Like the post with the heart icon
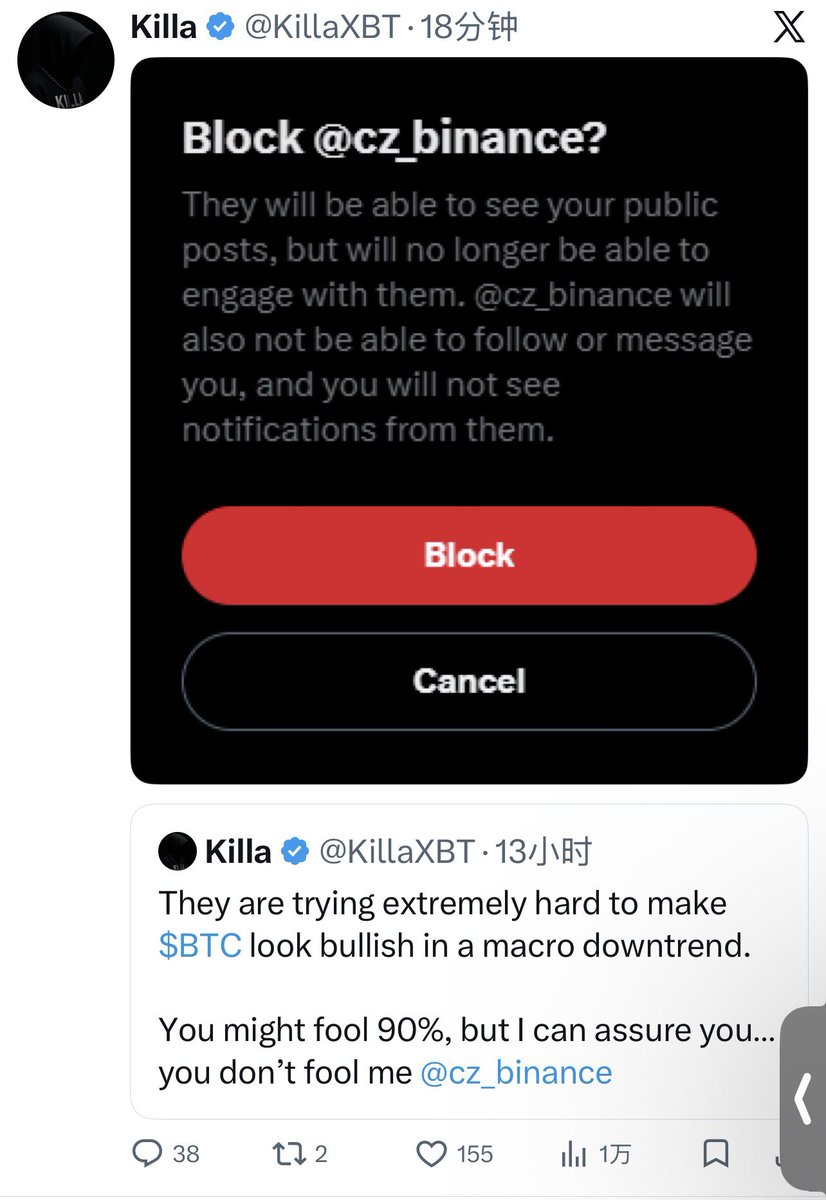This screenshot has width=826, height=1200. [431, 1155]
